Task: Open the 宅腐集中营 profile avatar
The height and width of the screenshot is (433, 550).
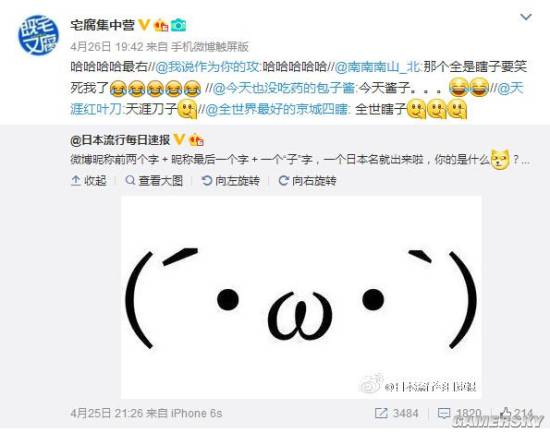Action: coord(38,35)
